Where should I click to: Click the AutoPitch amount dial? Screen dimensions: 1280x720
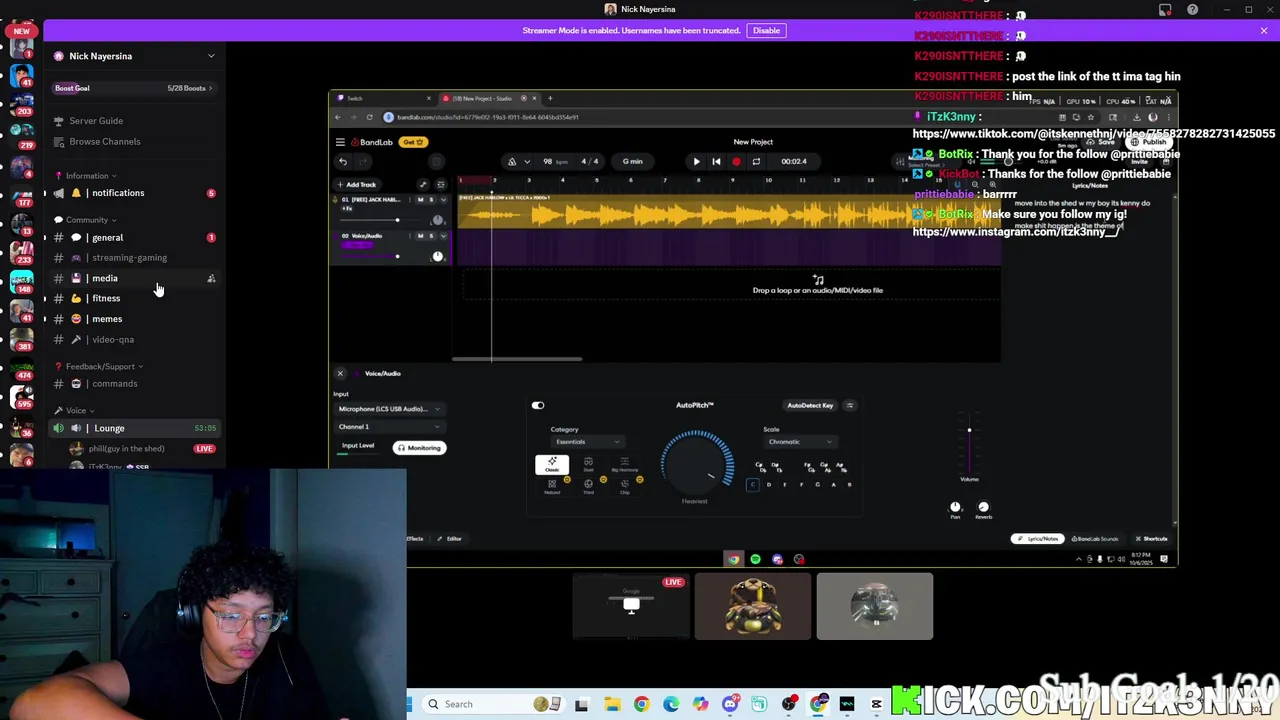696,464
